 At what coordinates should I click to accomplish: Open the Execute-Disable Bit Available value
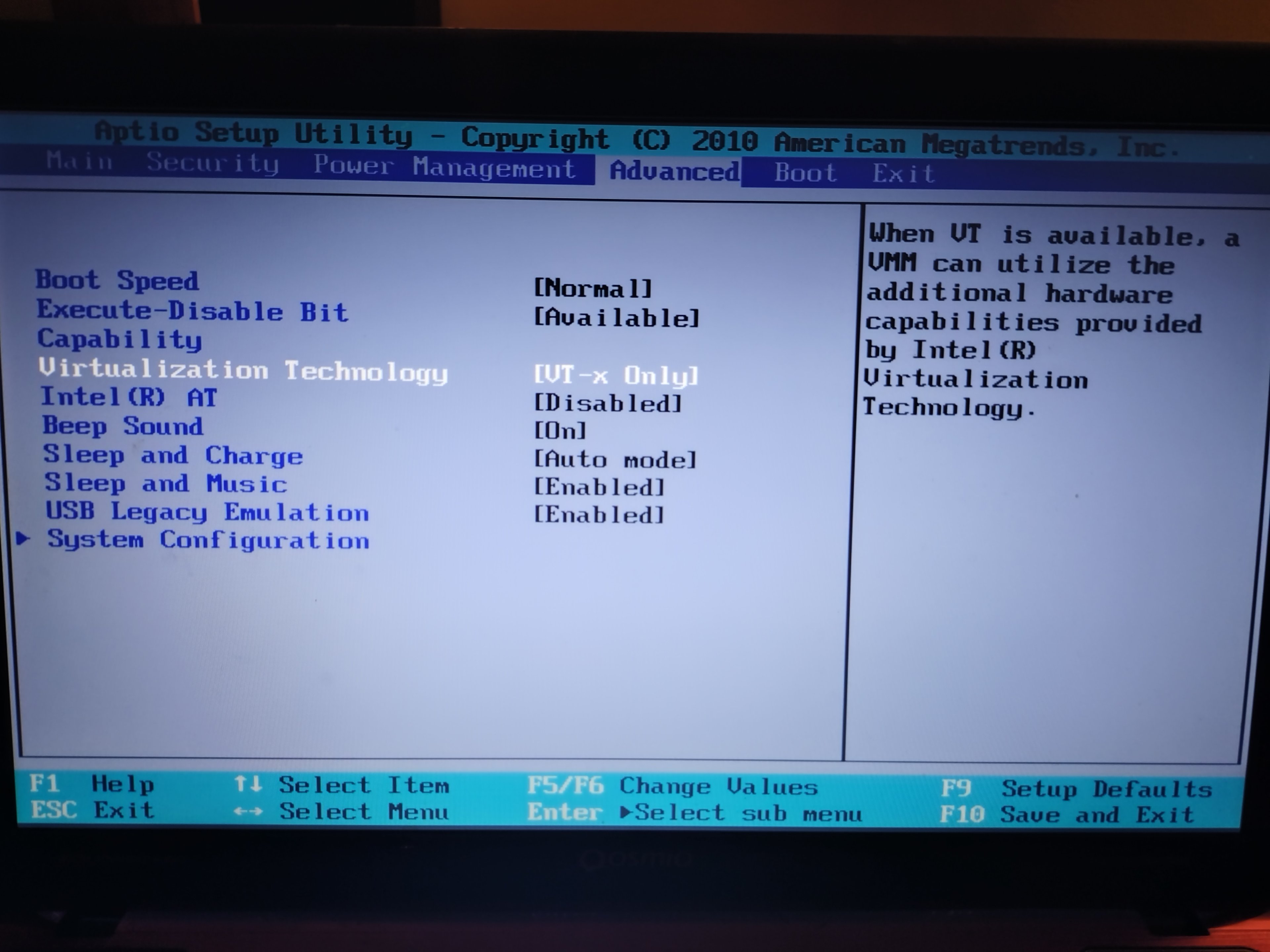pos(616,317)
